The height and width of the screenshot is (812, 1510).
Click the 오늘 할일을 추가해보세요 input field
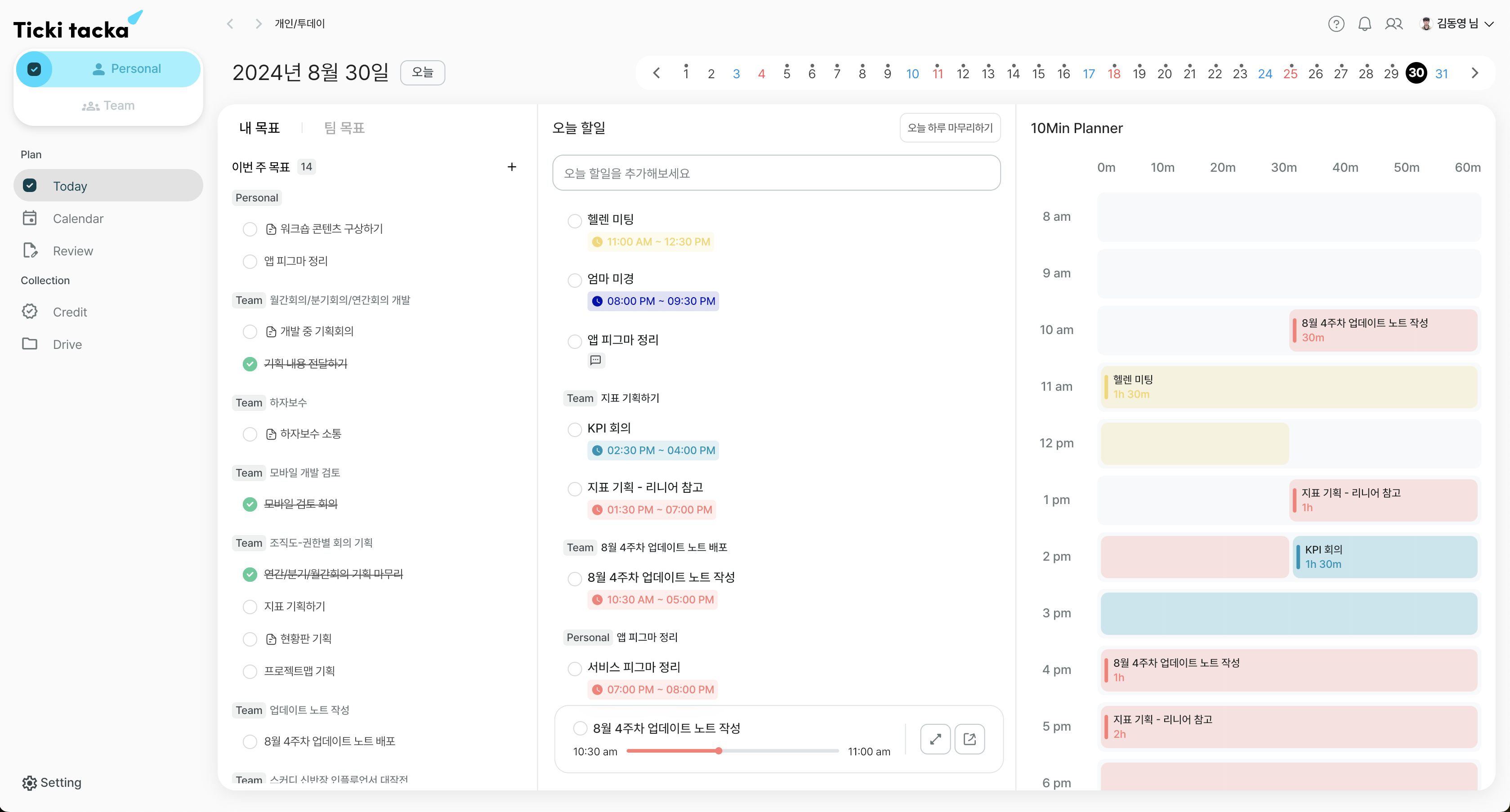coord(776,173)
